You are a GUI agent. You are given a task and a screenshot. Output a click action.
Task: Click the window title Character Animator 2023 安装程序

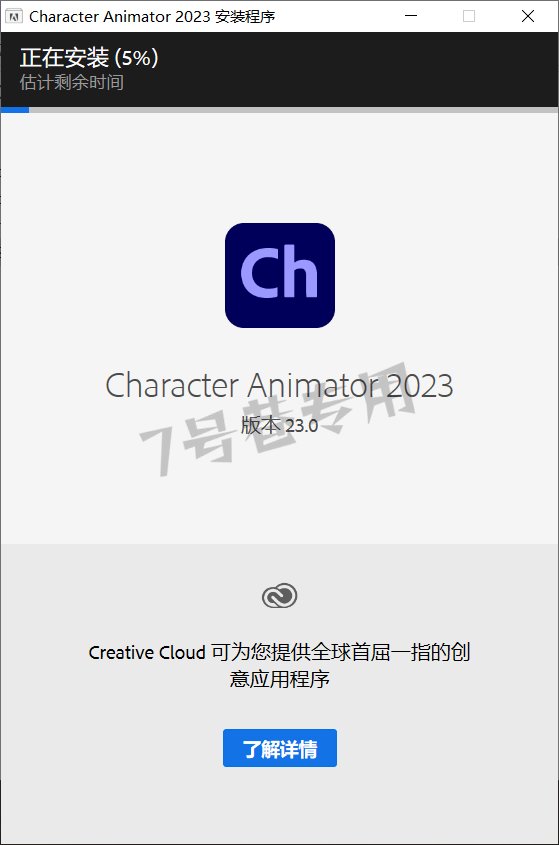click(x=152, y=17)
